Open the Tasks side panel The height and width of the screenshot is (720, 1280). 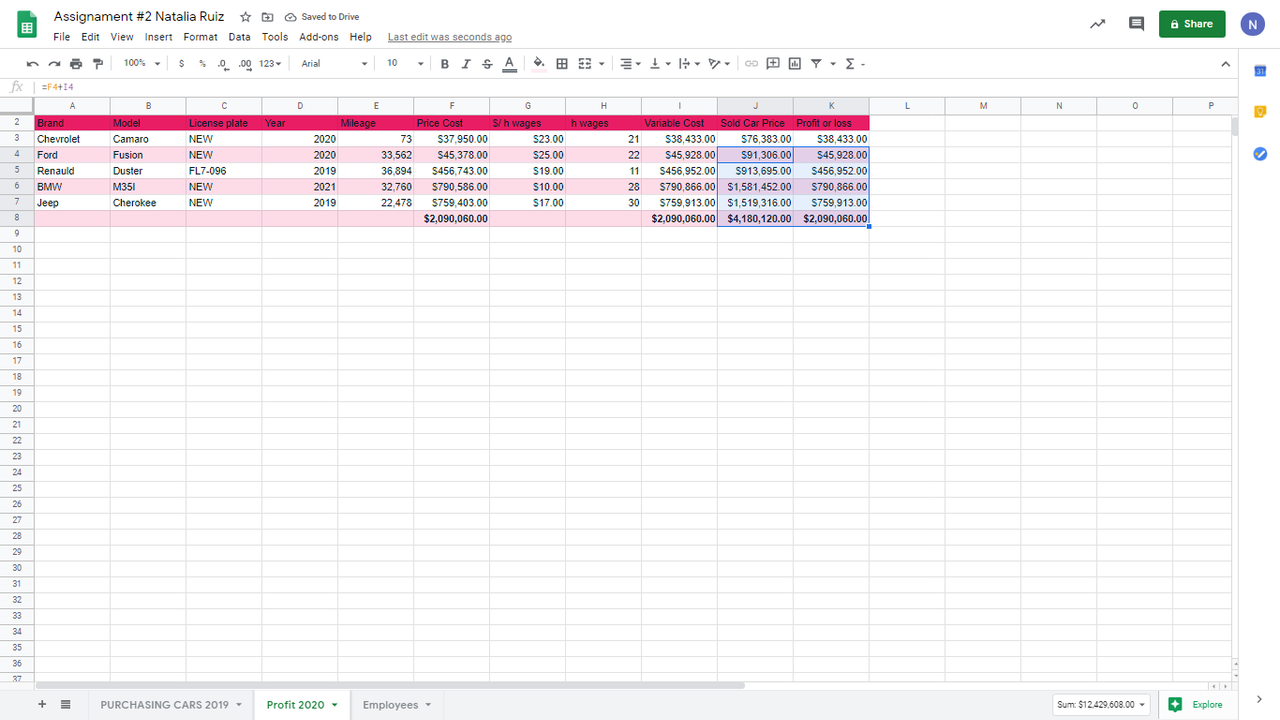(x=1260, y=153)
